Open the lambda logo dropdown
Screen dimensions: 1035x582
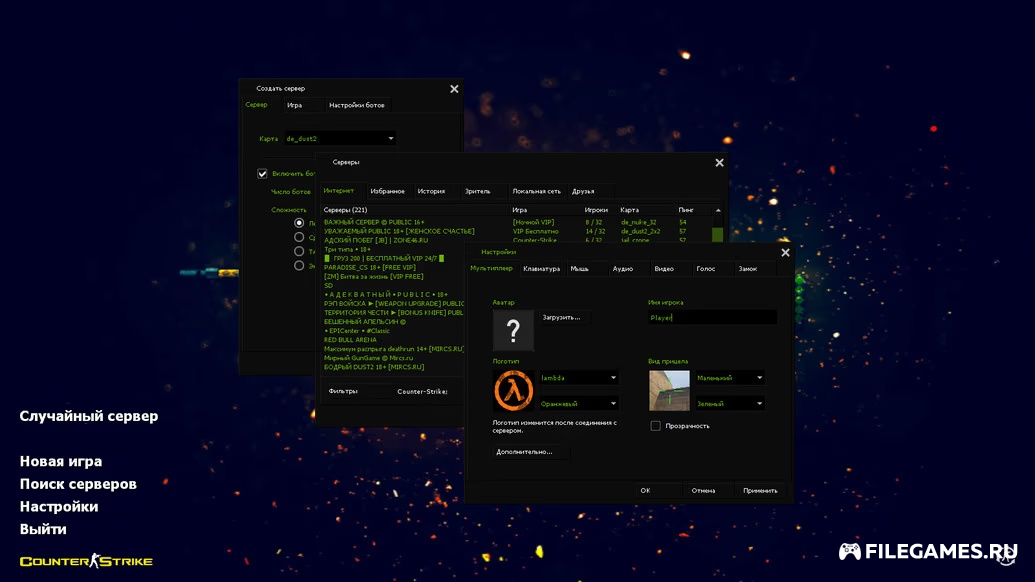pyautogui.click(x=579, y=378)
